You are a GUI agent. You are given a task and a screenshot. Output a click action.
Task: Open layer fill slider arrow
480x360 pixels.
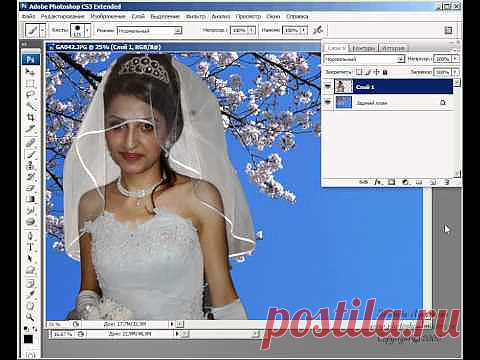[x=456, y=72]
